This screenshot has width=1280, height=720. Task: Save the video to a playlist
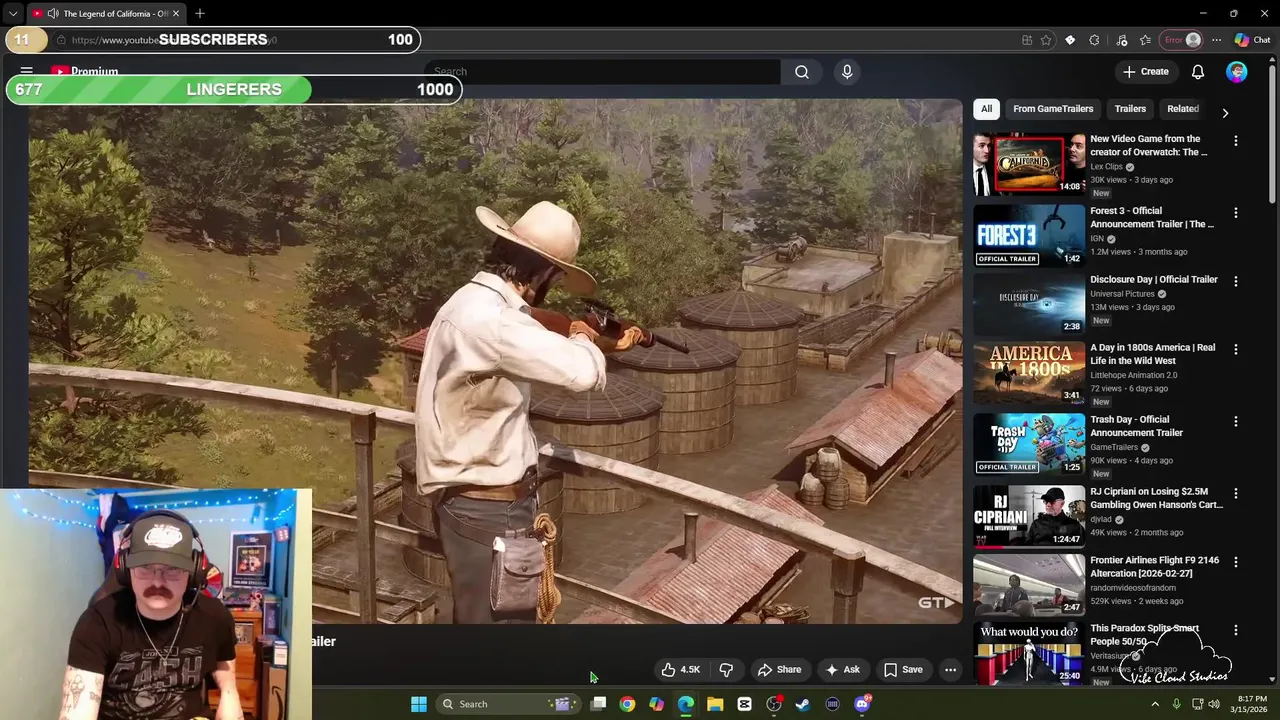tap(903, 670)
